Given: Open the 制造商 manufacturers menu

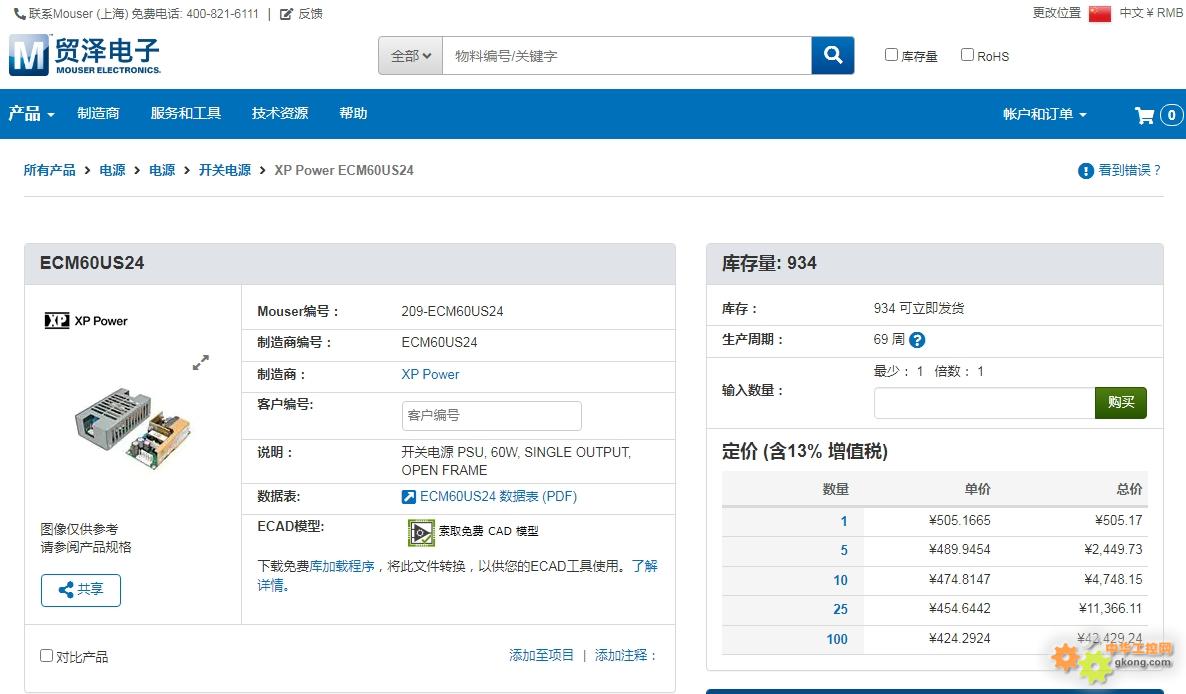Looking at the screenshot, I should coord(98,113).
